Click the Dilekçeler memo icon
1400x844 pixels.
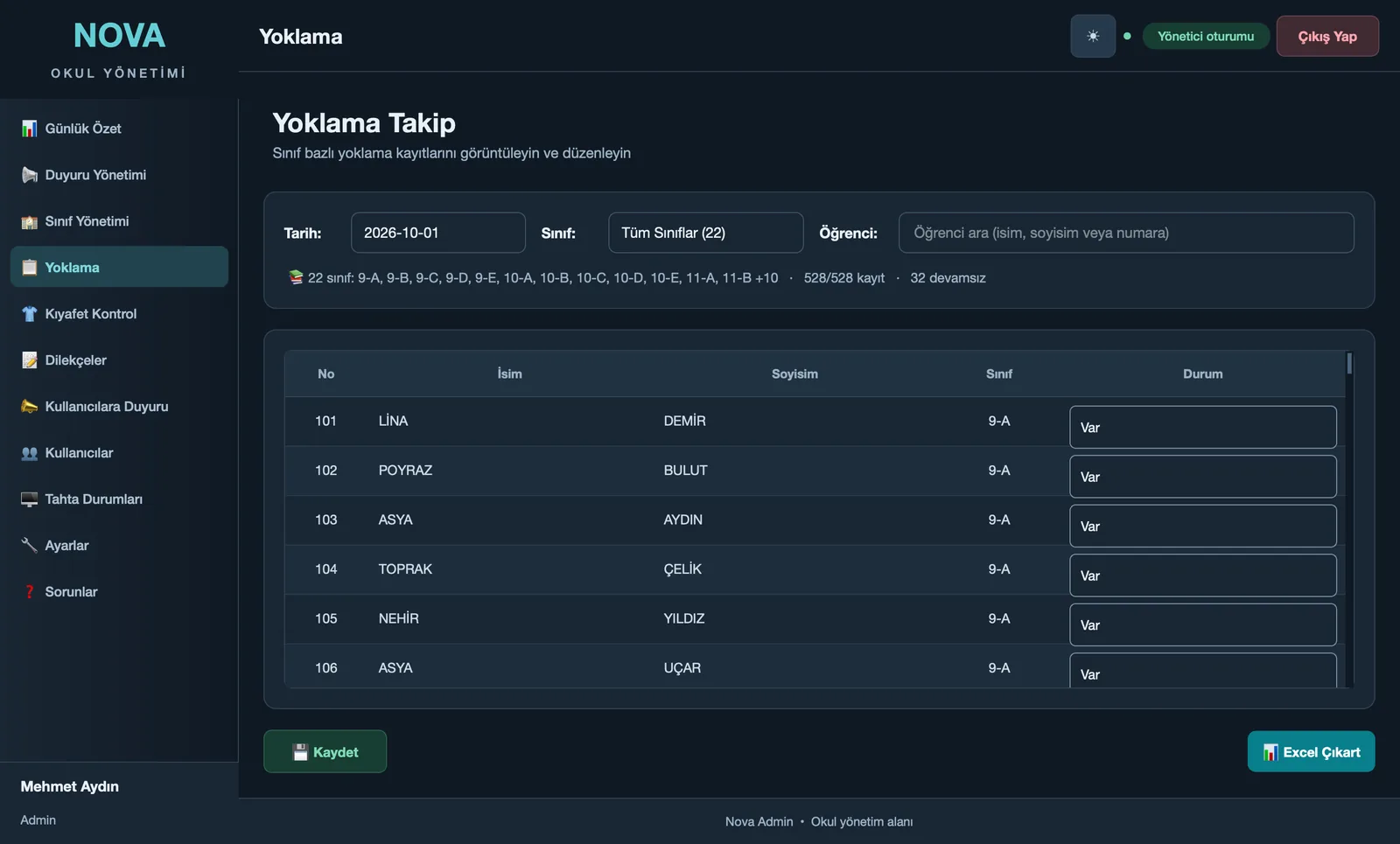point(30,360)
